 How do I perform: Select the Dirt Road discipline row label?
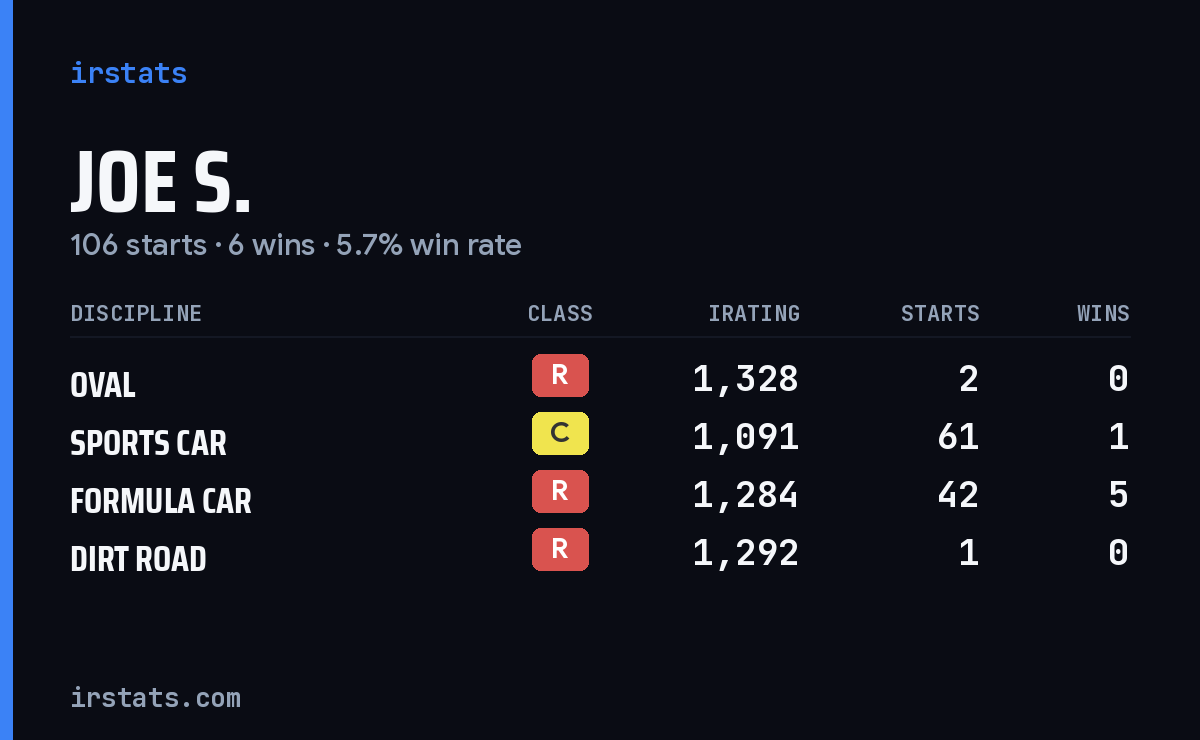click(138, 559)
